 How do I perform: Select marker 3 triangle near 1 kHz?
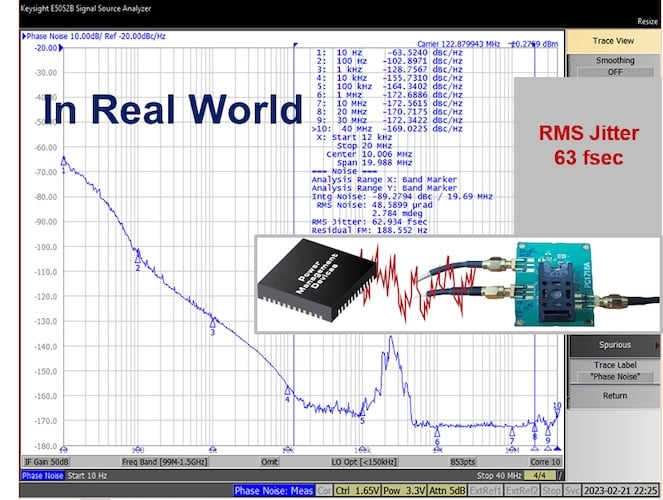[x=213, y=323]
